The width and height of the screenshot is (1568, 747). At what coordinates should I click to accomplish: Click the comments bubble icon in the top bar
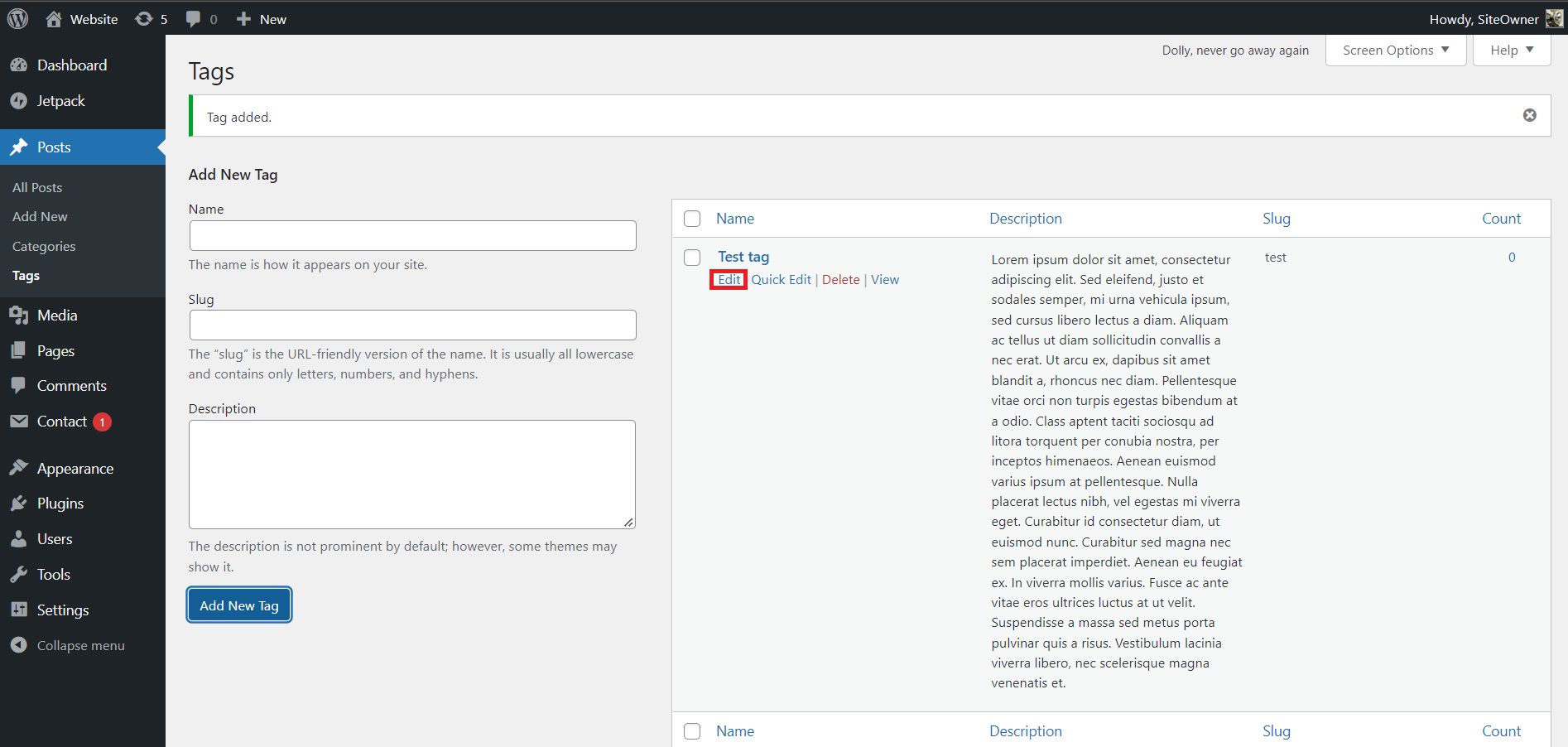[194, 18]
